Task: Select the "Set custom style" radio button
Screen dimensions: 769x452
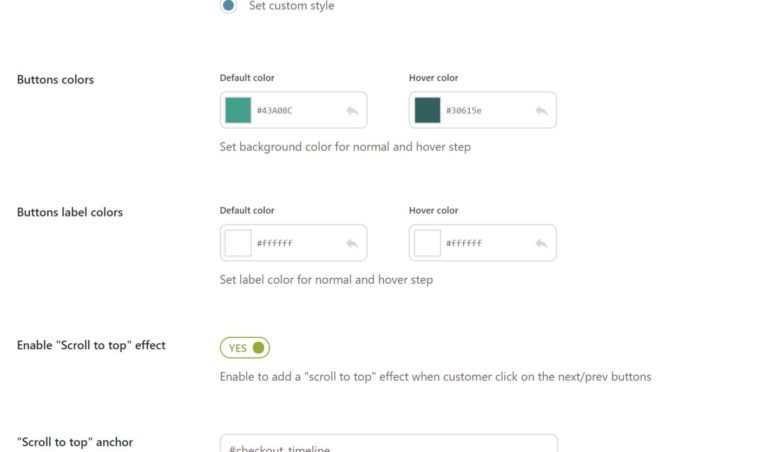Action: tap(228, 6)
